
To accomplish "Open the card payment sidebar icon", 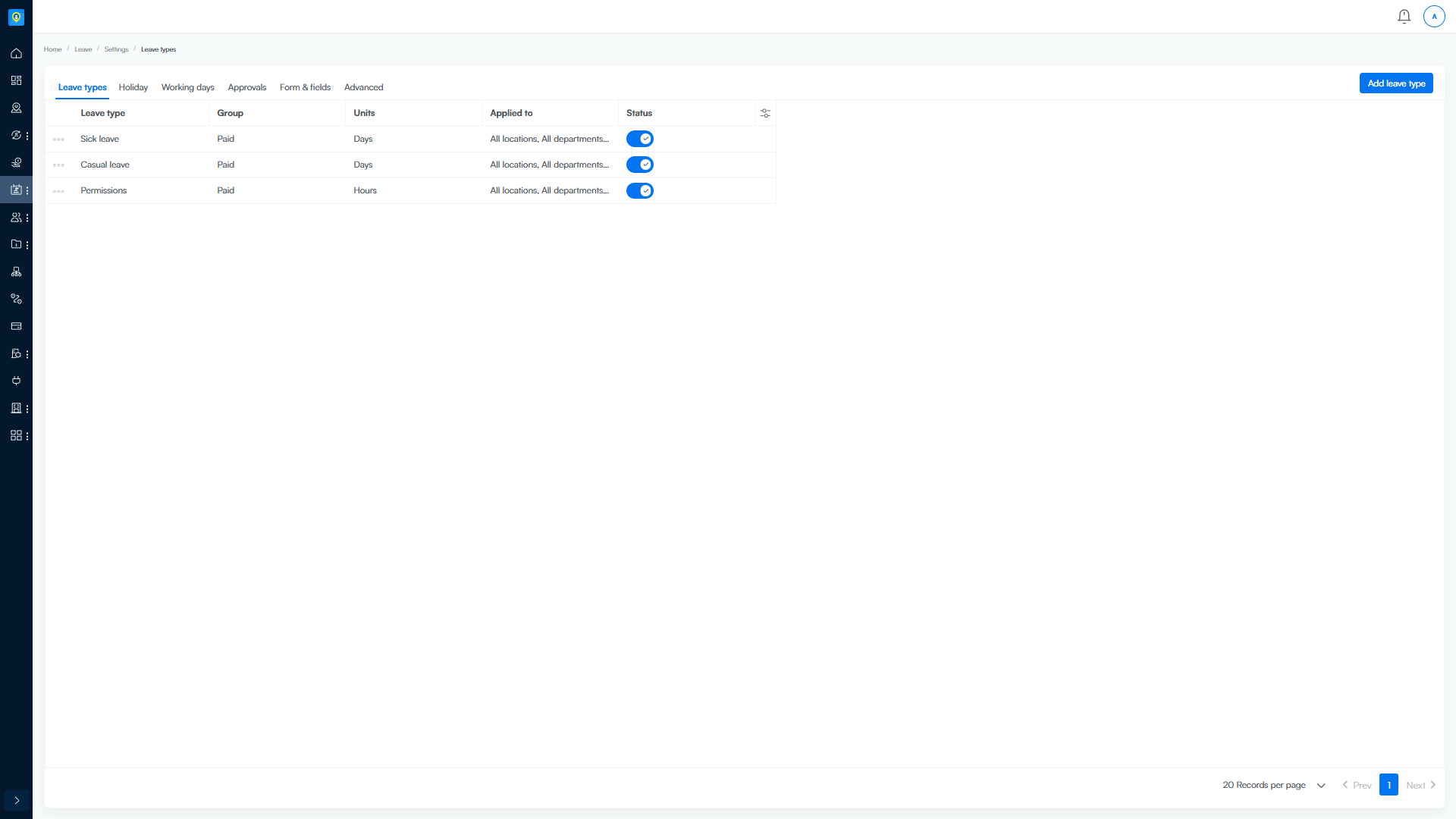I will [16, 326].
